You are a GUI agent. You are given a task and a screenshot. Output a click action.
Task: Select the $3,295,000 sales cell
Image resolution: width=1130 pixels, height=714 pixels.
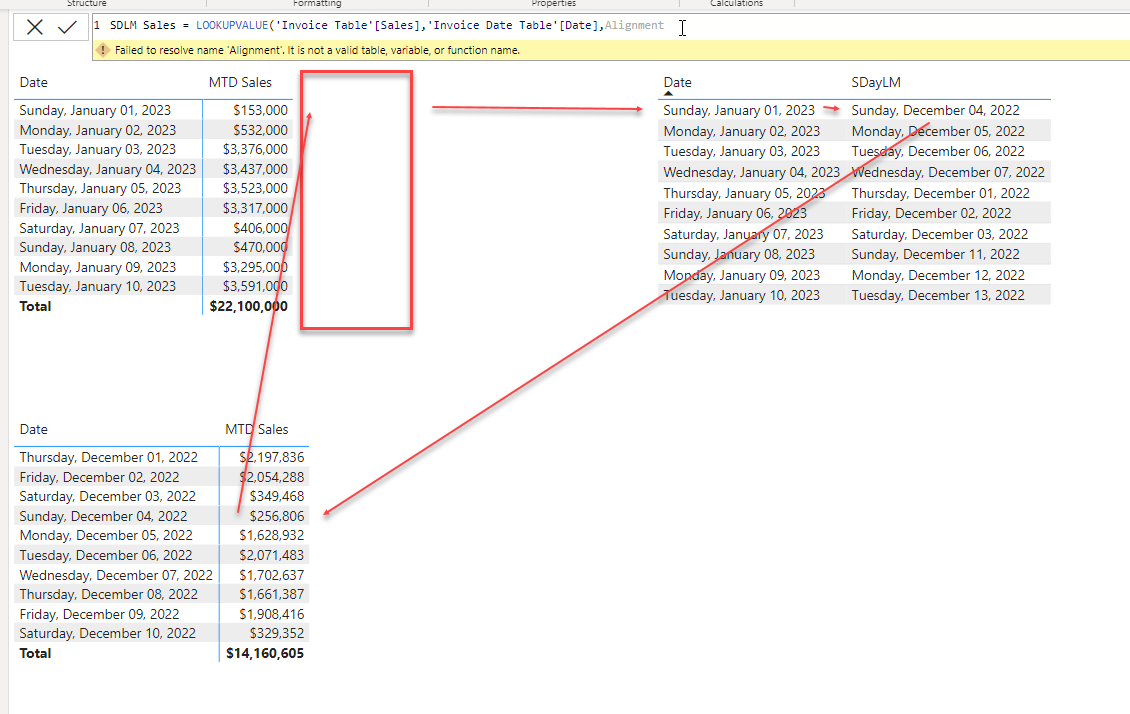coord(255,267)
